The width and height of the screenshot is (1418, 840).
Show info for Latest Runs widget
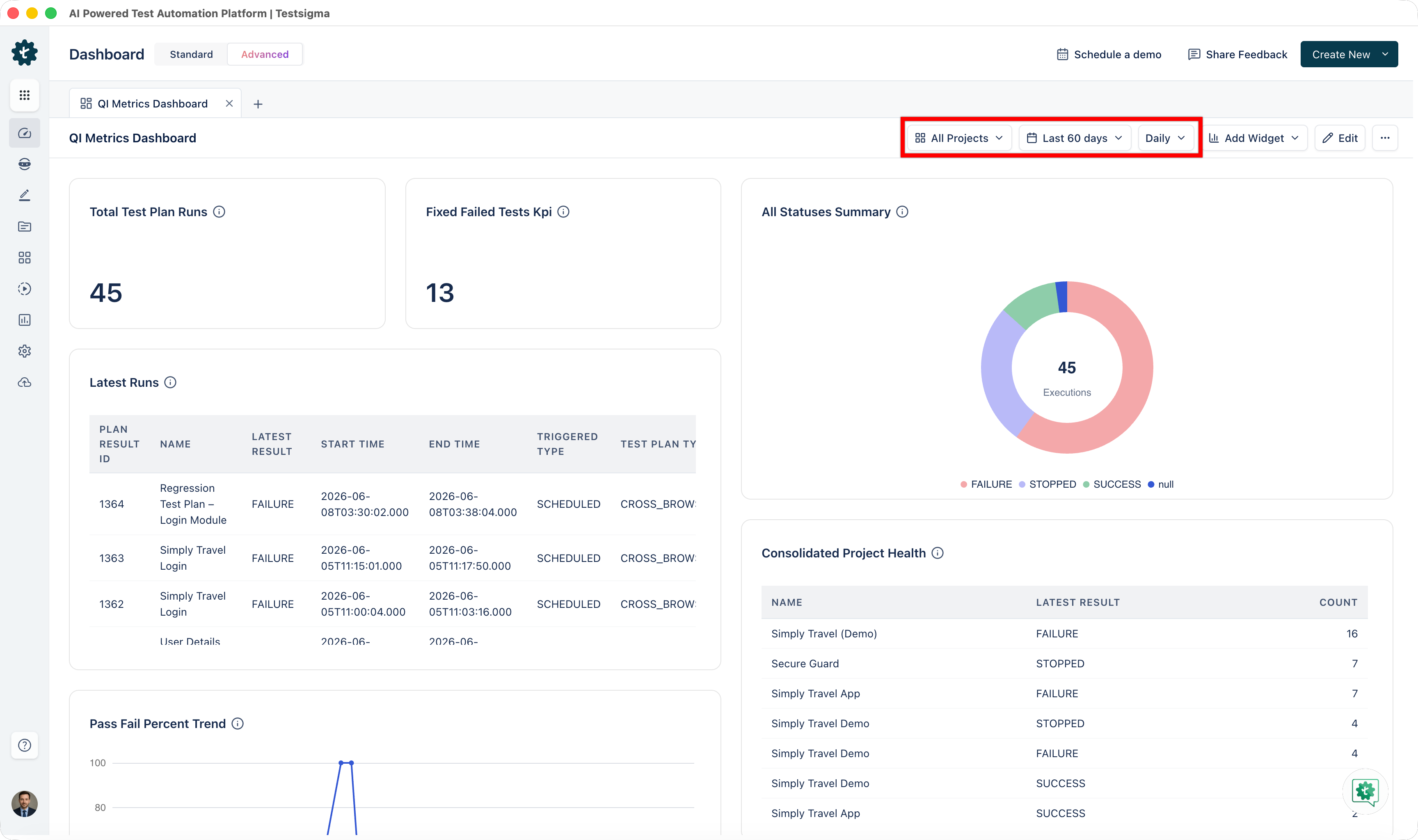pos(170,383)
